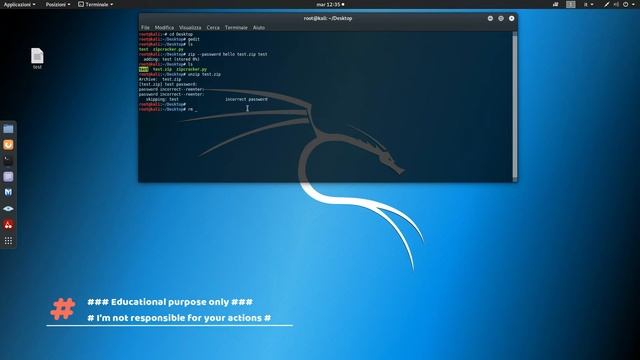Open the Aiuto menu in the terminal
Screen dimensions: 640x360
click(259, 28)
